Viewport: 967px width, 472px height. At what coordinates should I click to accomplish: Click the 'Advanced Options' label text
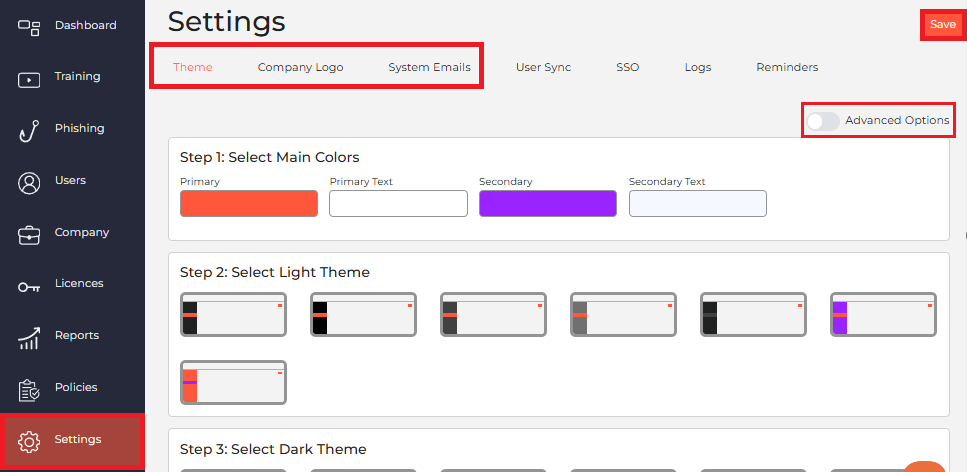[897, 120]
